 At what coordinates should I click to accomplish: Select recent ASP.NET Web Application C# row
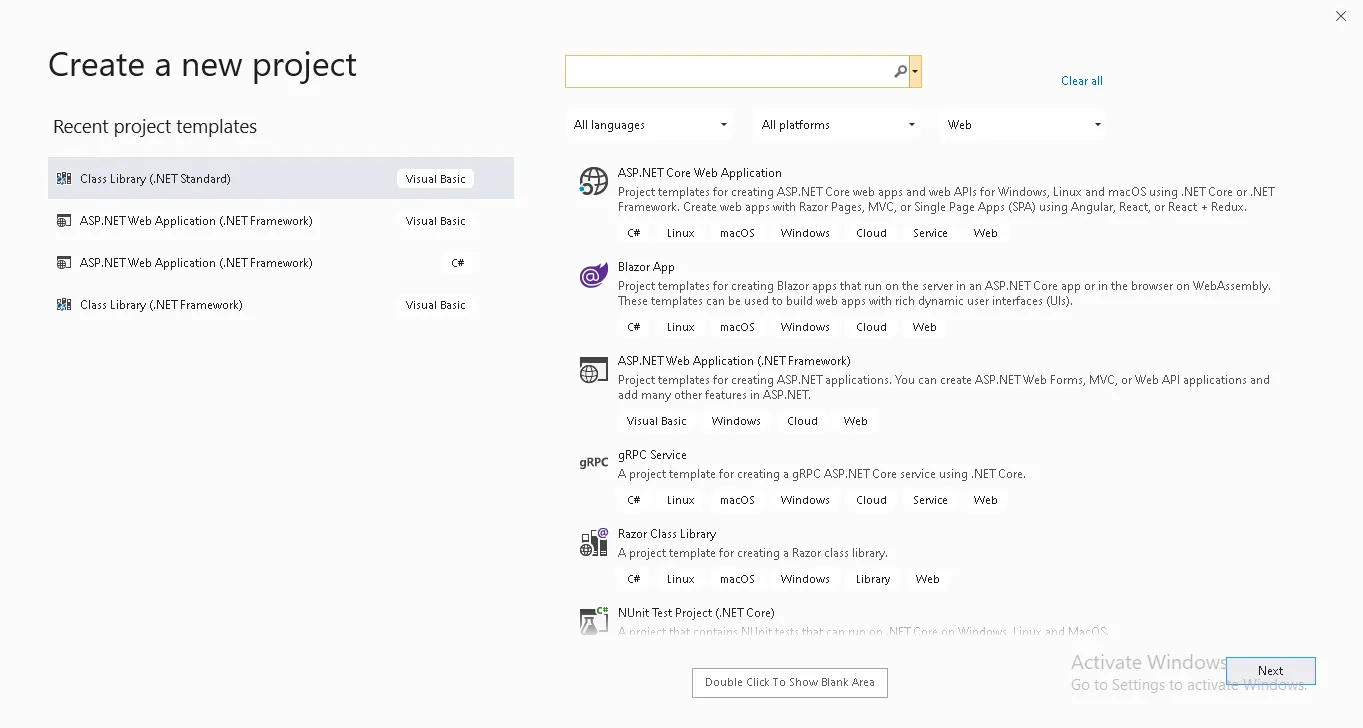[x=281, y=263]
